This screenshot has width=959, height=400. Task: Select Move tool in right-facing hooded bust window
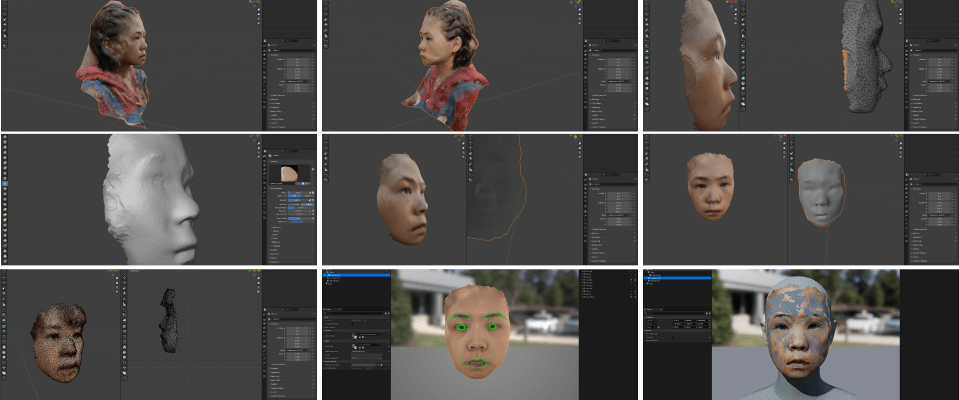(x=5, y=9)
